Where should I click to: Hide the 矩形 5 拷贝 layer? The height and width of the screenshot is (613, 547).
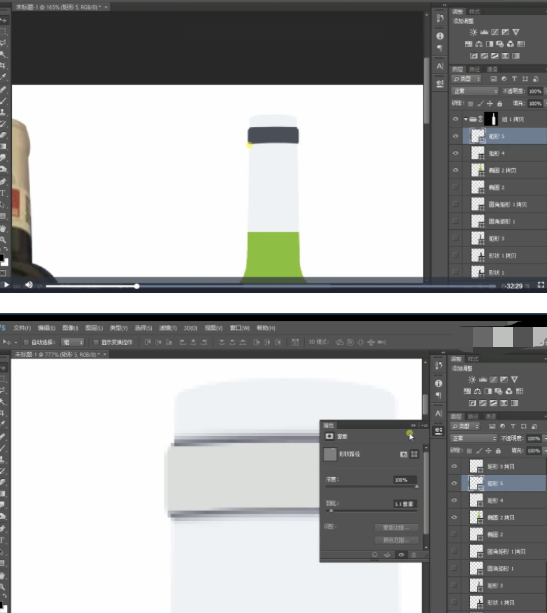click(454, 466)
